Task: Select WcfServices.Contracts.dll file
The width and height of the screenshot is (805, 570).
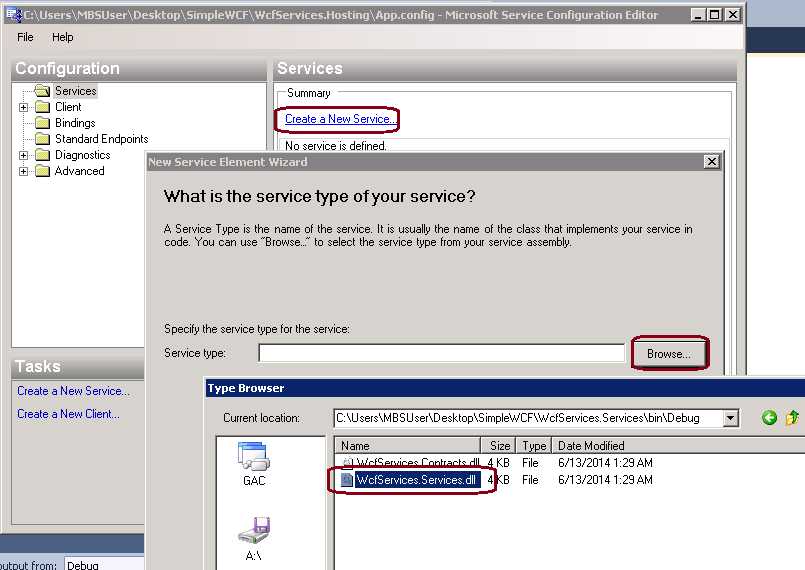Action: pyautogui.click(x=418, y=463)
